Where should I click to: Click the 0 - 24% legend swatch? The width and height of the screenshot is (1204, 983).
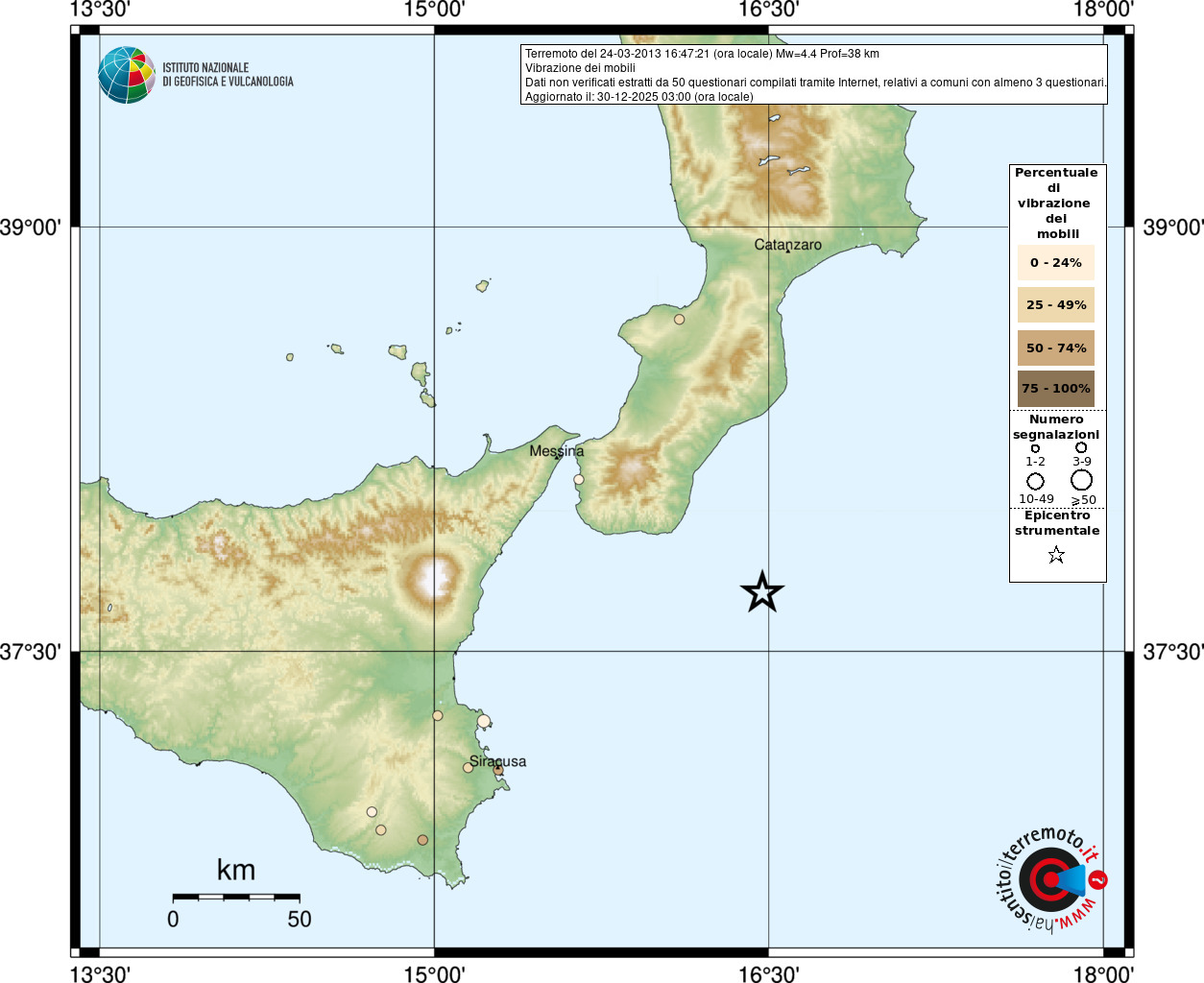[1056, 262]
